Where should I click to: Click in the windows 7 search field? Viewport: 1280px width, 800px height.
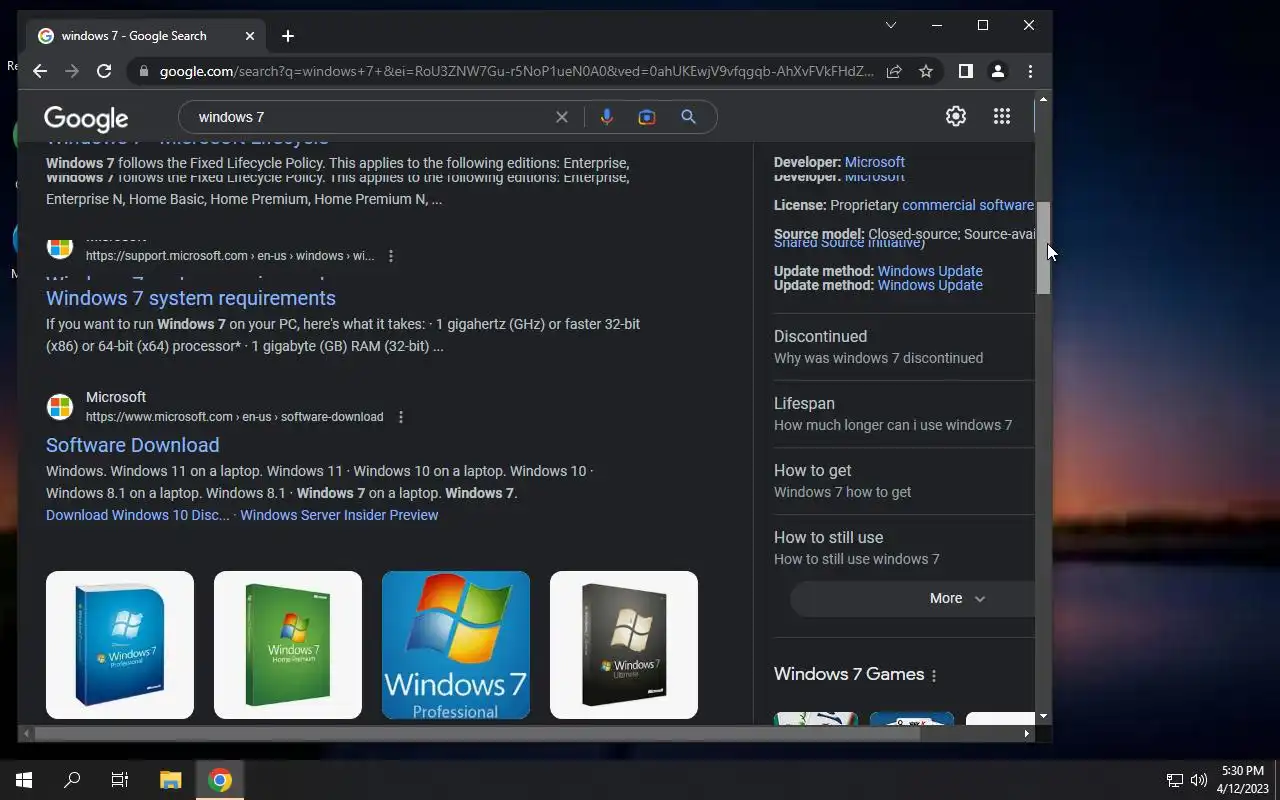[x=370, y=117]
